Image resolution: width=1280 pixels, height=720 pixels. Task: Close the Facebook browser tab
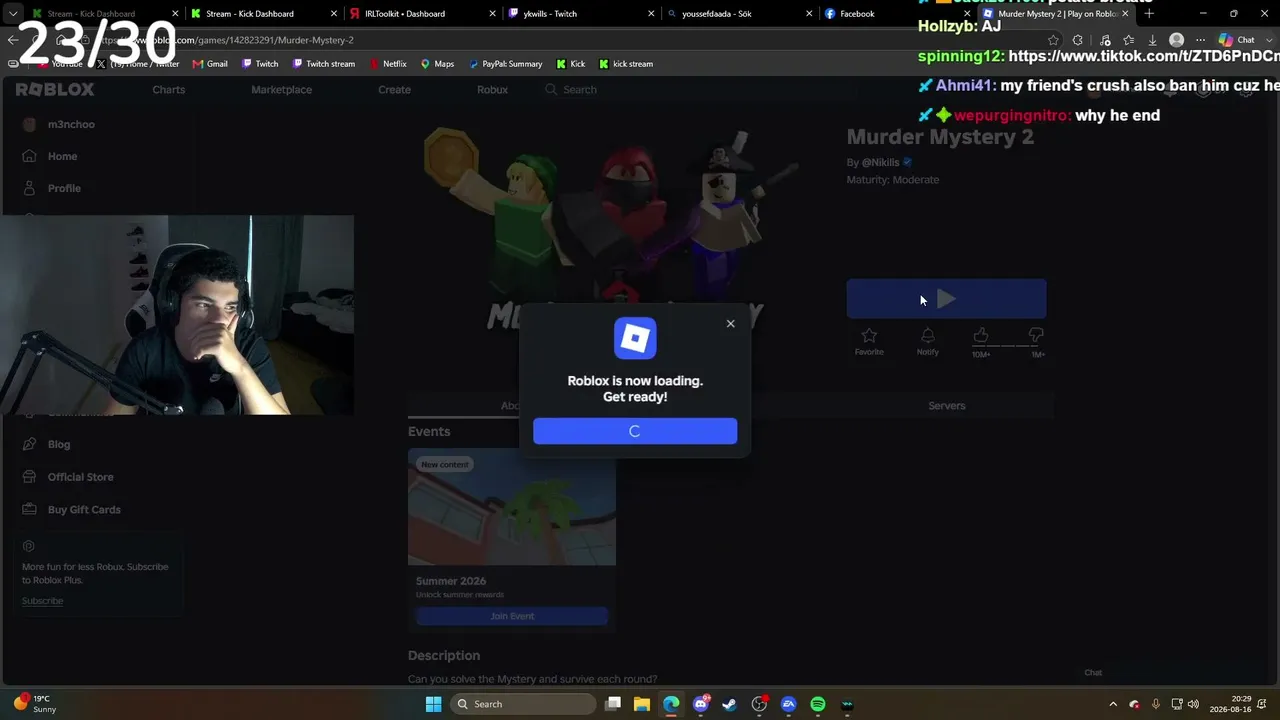(x=967, y=14)
